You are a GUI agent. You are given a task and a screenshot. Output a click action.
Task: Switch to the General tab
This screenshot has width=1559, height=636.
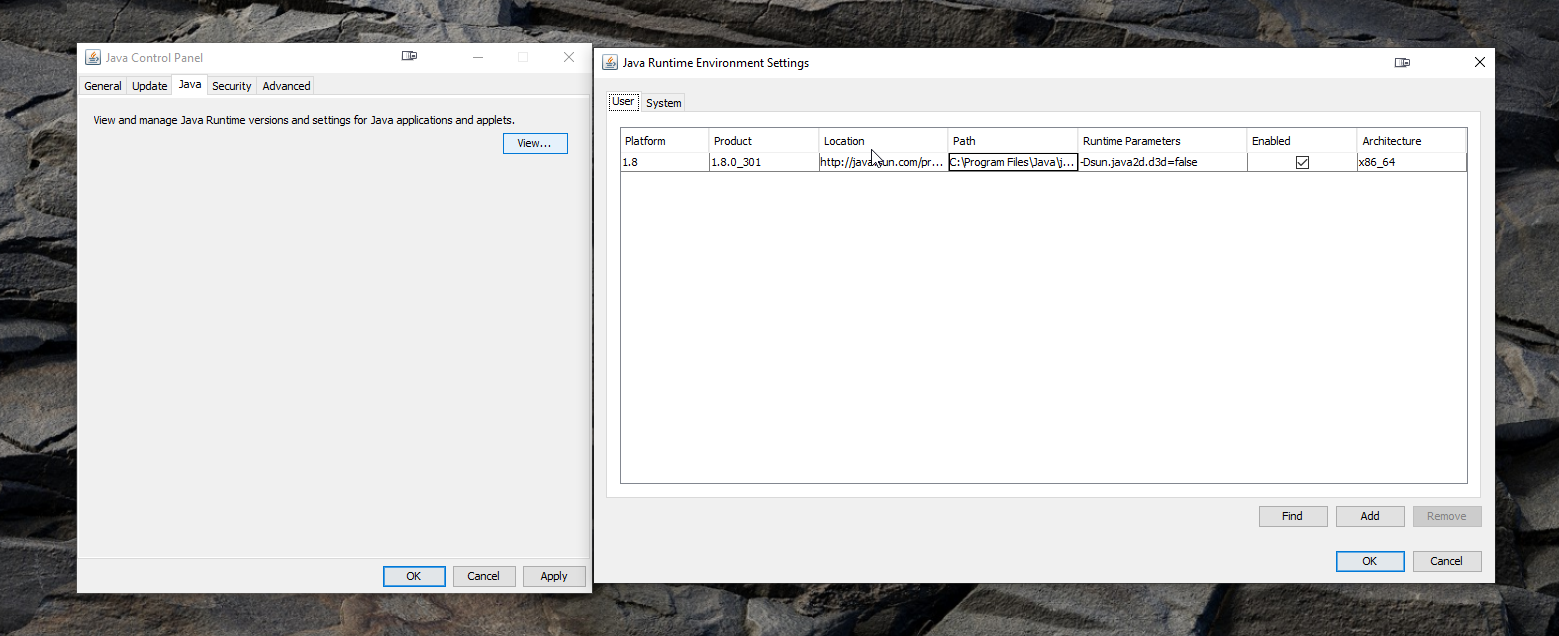coord(102,86)
